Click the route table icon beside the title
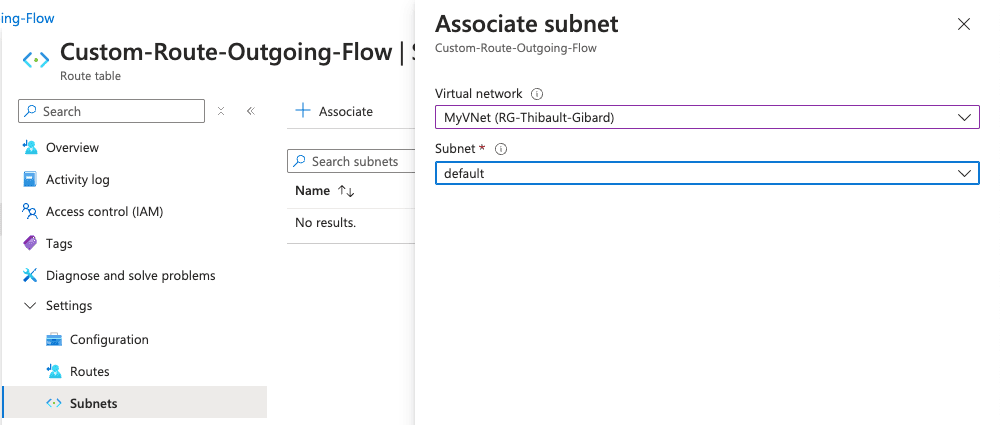 pos(36,60)
